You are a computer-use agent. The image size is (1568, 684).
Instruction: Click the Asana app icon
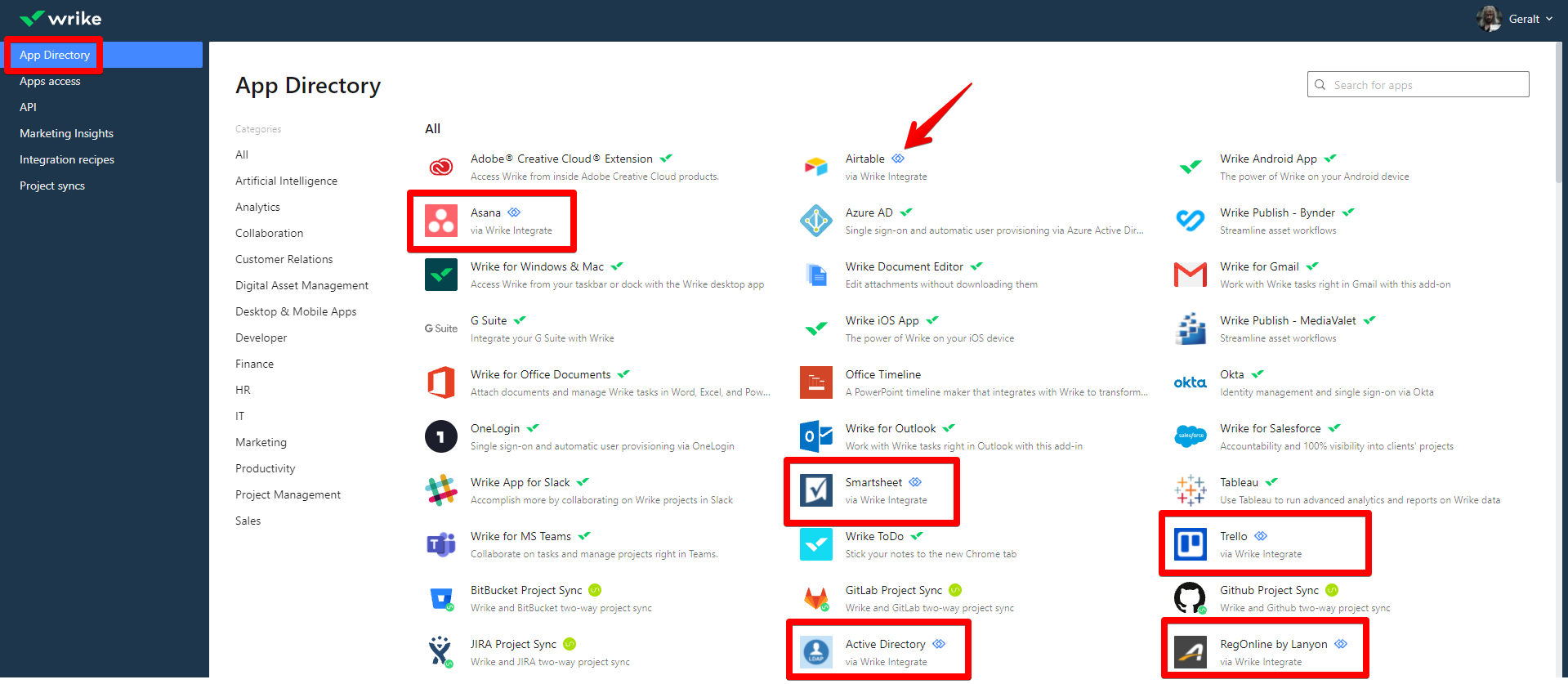pos(441,221)
